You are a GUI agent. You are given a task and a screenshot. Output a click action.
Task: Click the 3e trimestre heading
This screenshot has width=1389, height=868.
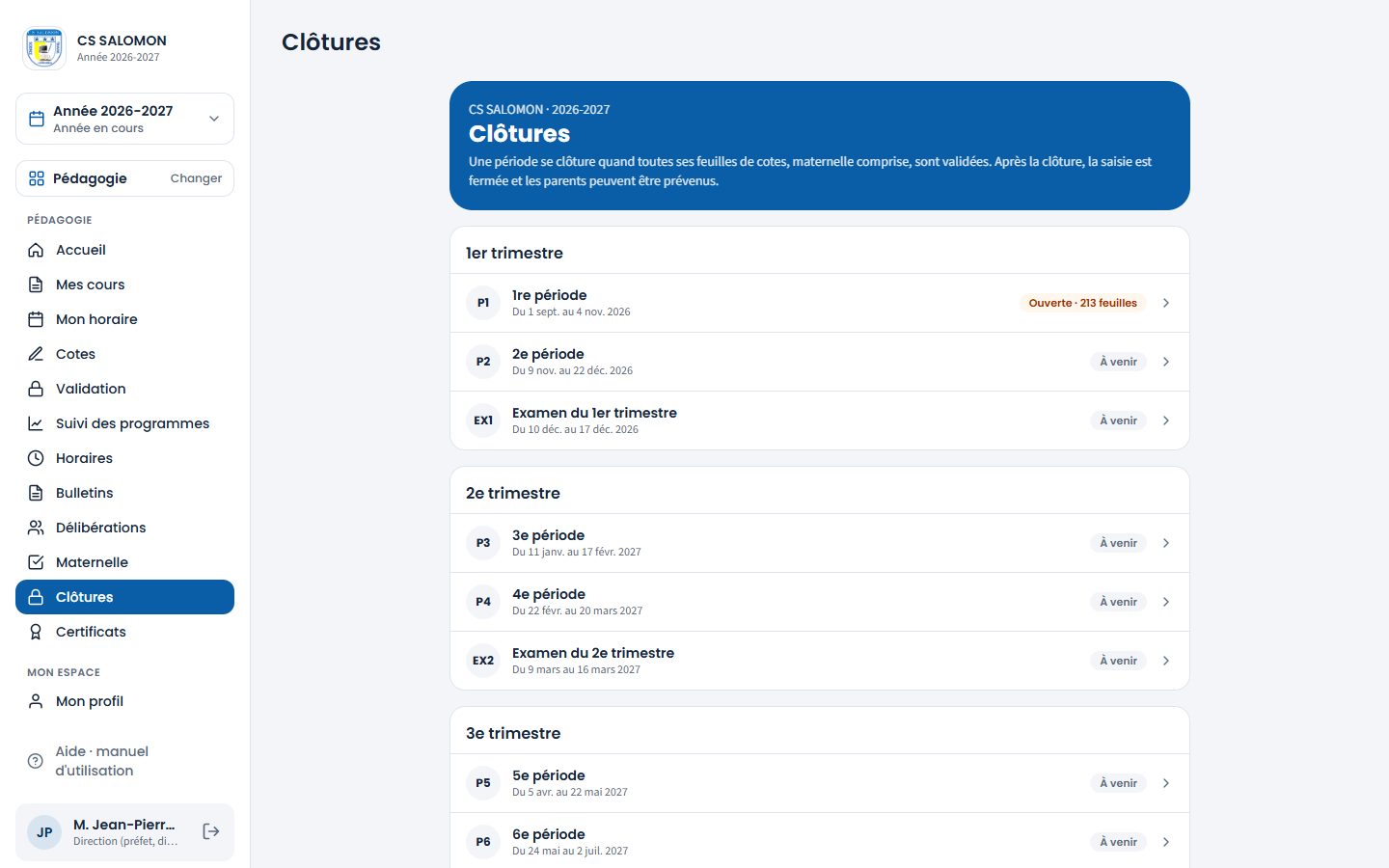tap(513, 733)
